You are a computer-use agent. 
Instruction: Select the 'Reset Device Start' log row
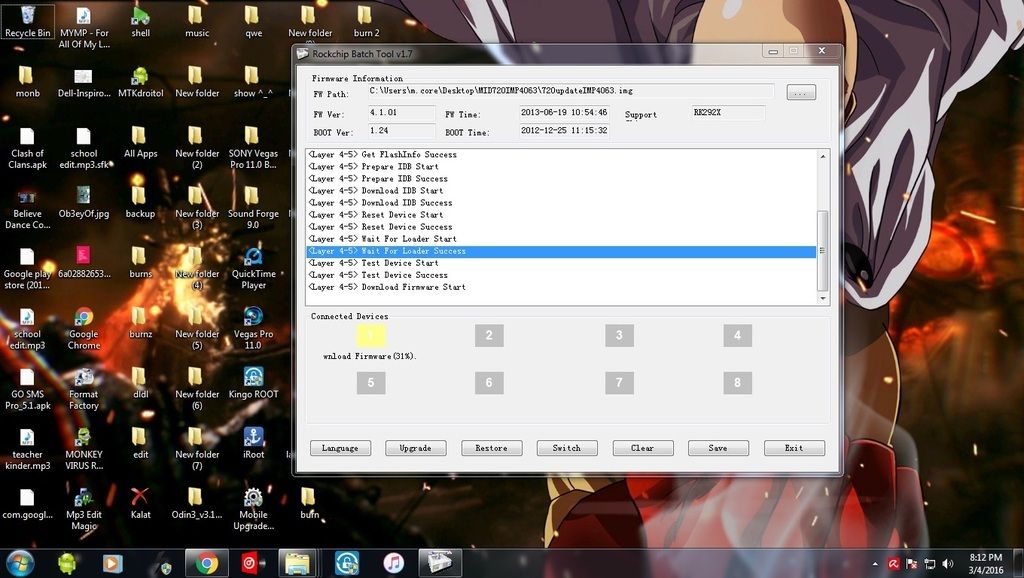click(x=562, y=215)
